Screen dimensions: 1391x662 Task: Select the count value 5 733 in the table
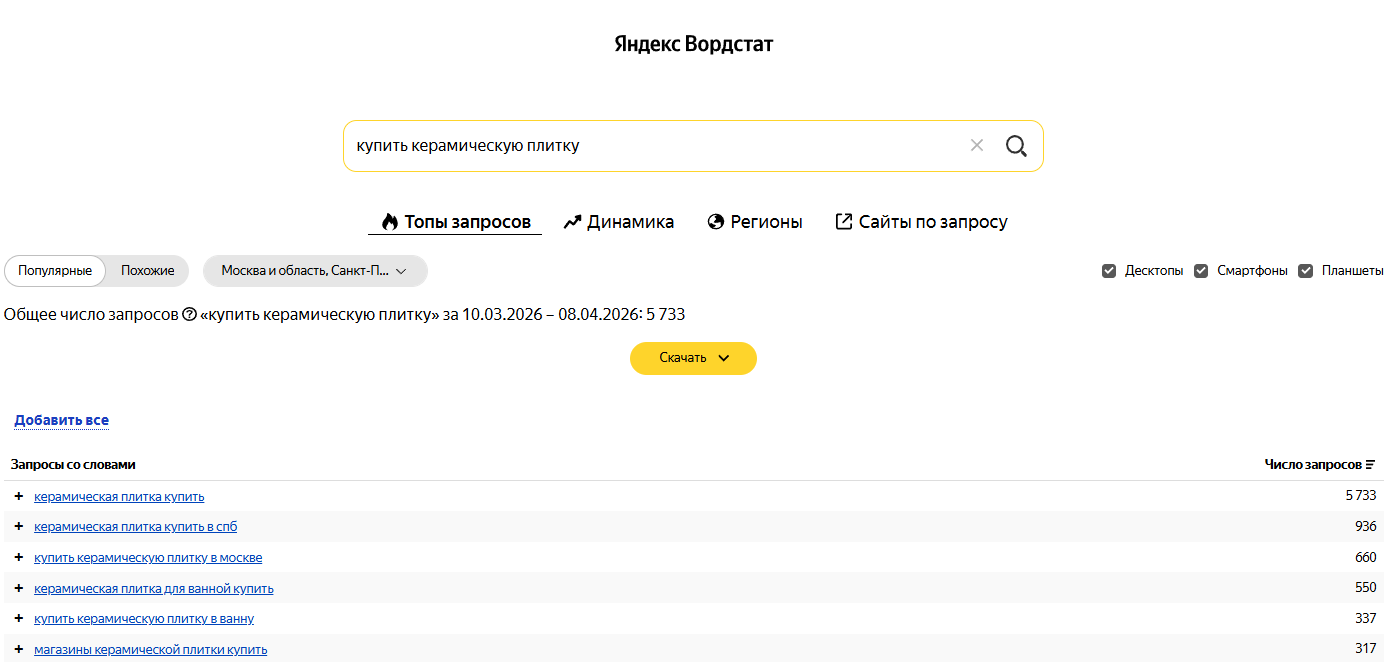1360,496
